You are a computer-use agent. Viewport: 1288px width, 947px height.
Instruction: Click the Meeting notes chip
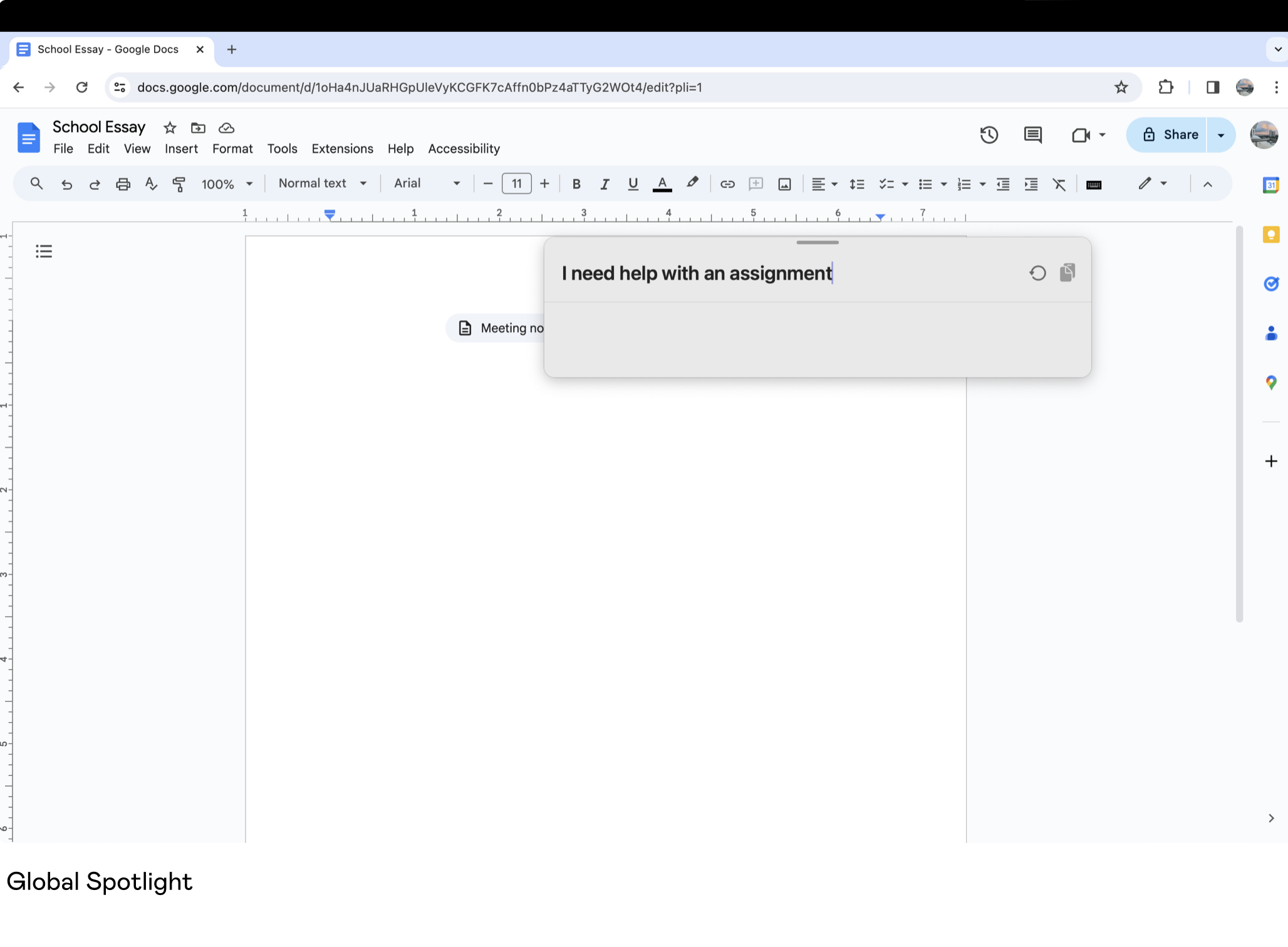point(500,328)
